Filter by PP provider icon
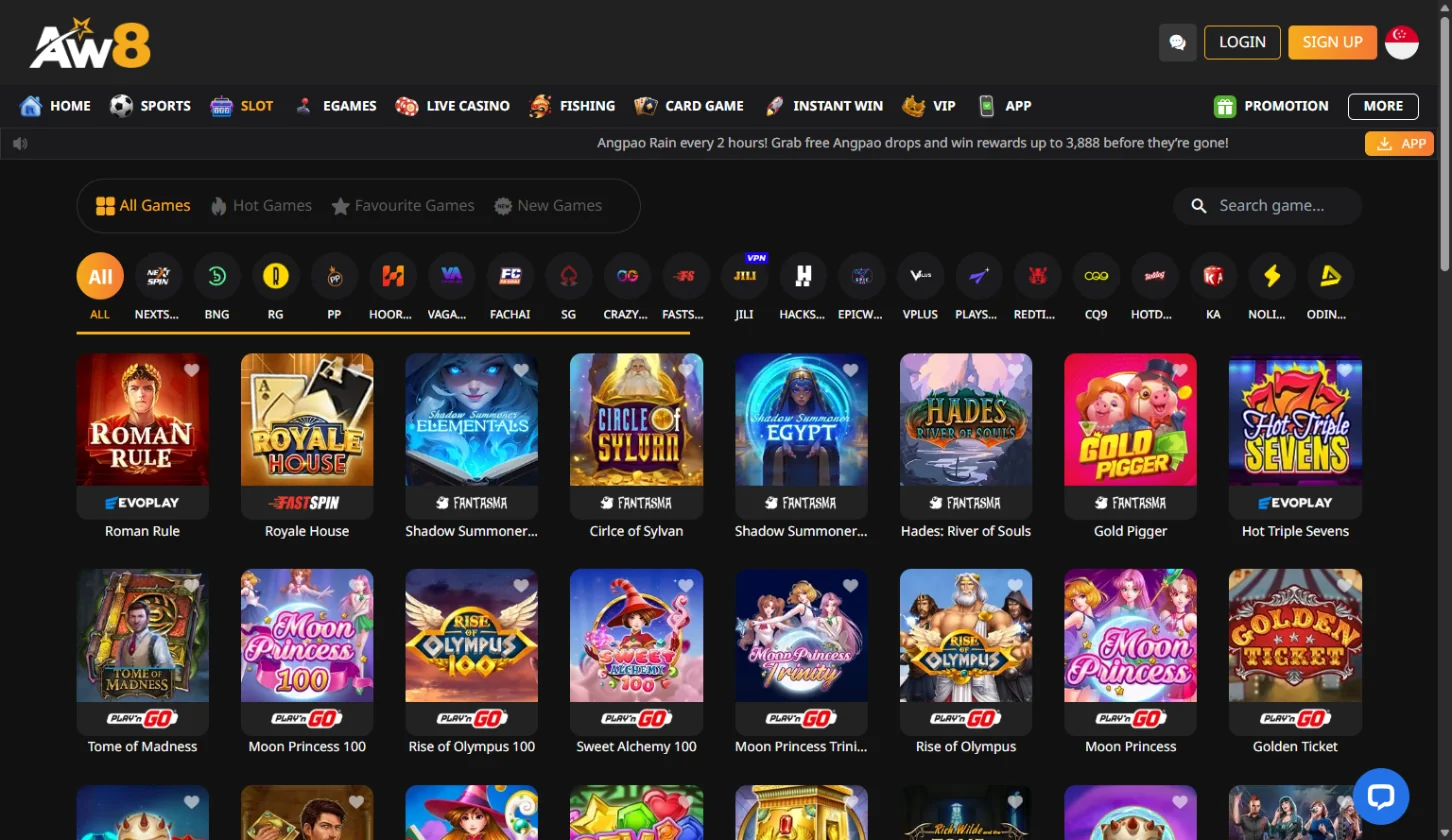This screenshot has width=1452, height=840. (x=334, y=276)
